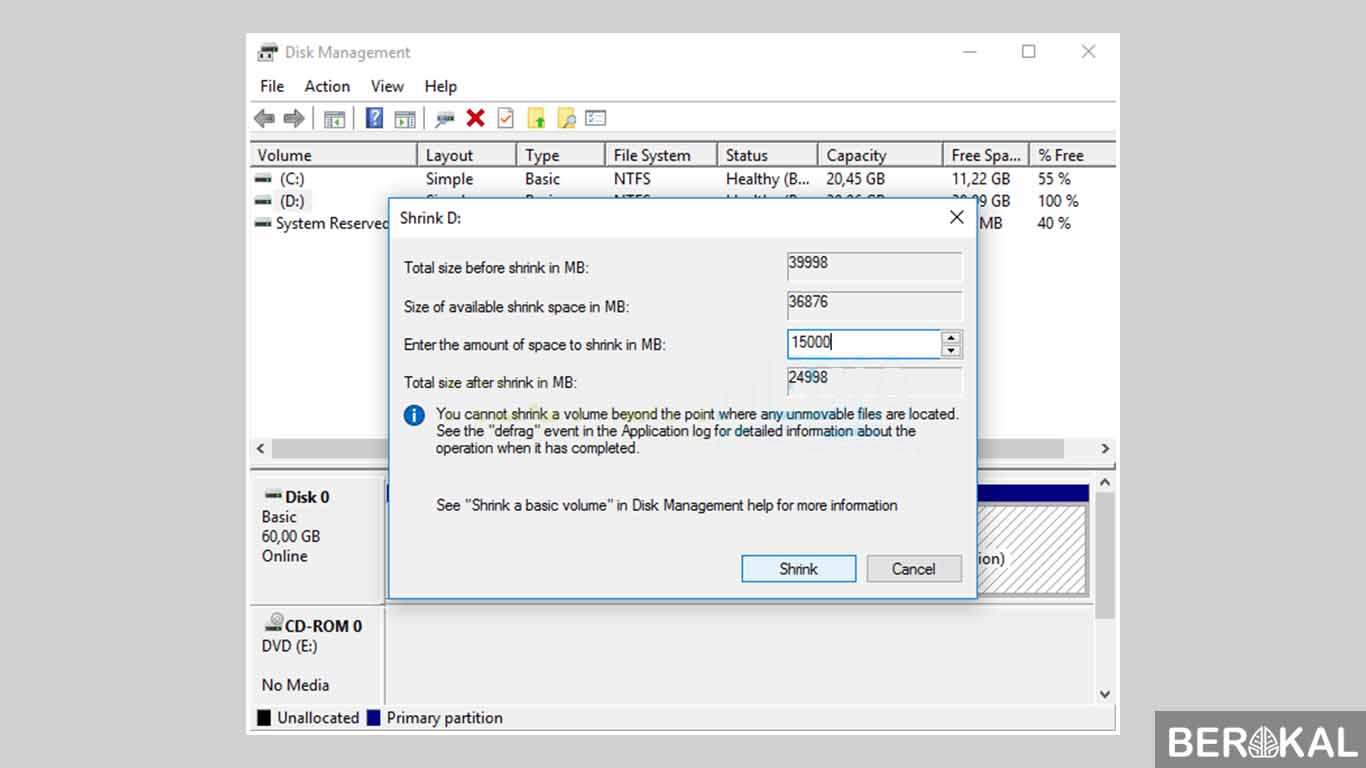This screenshot has height=768, width=1366.
Task: Click the folder with magnifier icon
Action: pyautogui.click(x=566, y=118)
